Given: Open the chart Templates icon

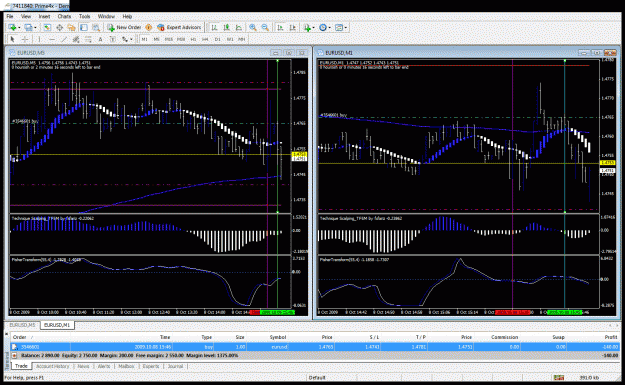Looking at the screenshot, I should coord(339,28).
